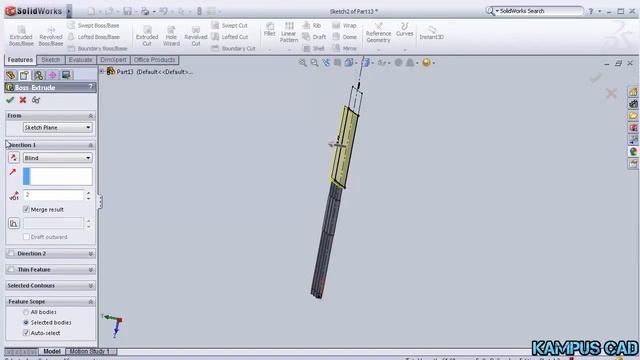Click the direction of extrusion selection box
This screenshot has width=640, height=360.
58,176
